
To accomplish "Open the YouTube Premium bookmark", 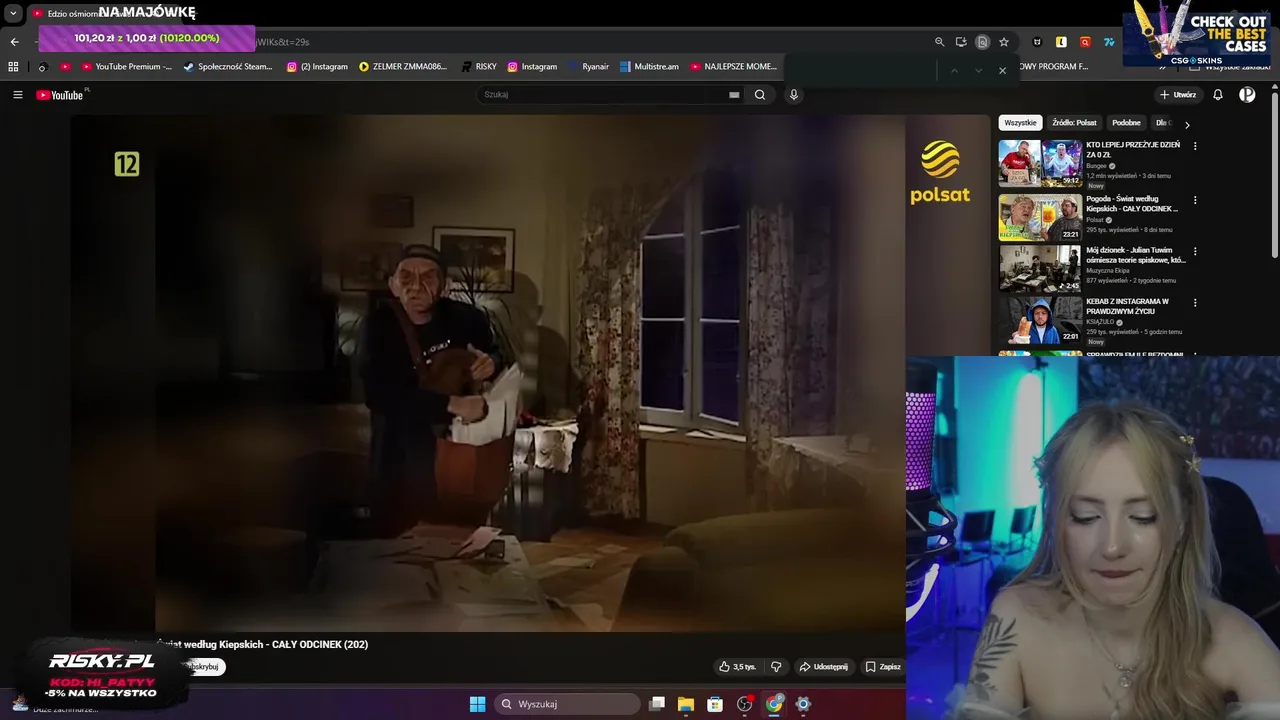I will pyautogui.click(x=126, y=67).
